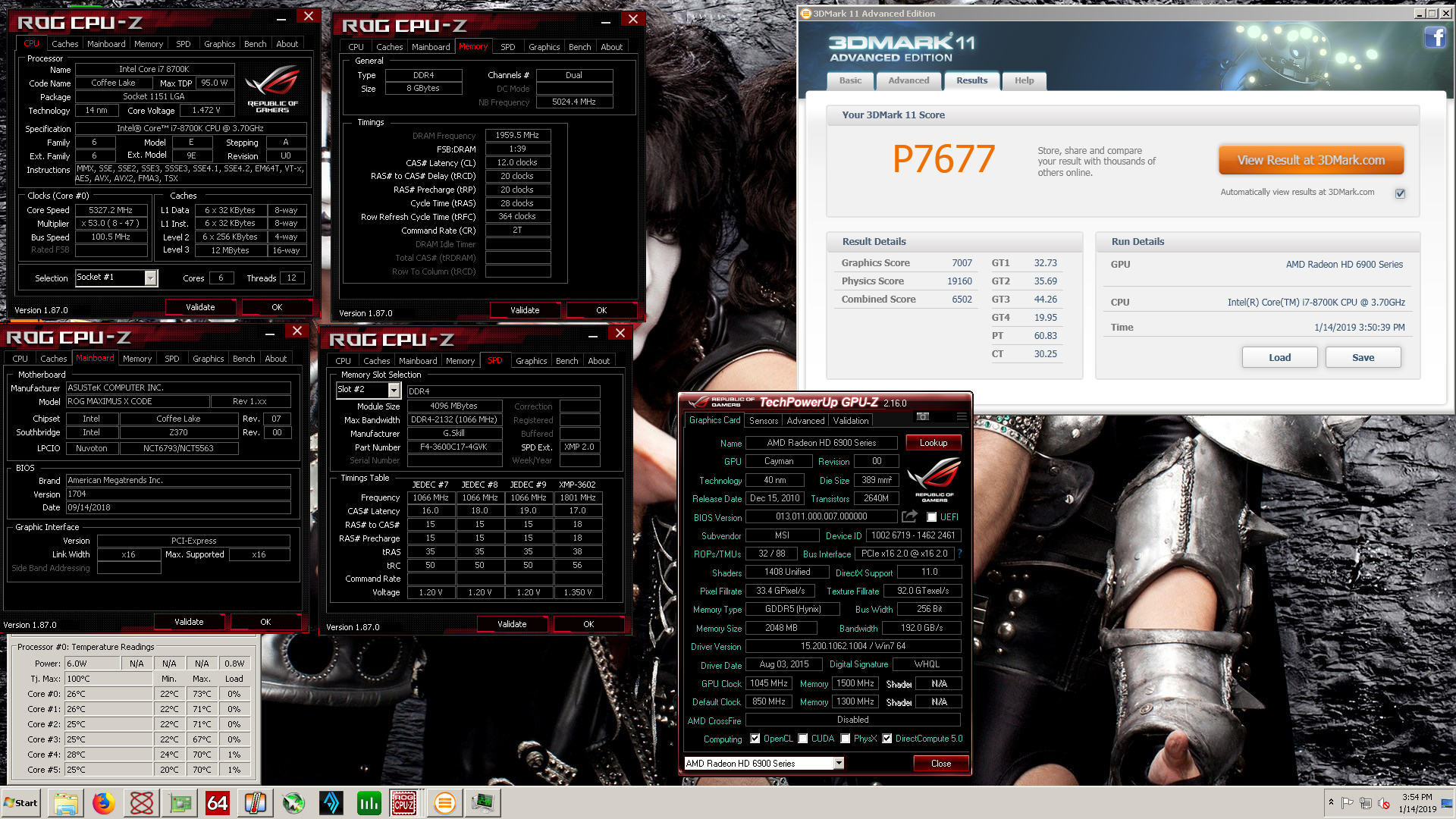
Task: Click the ROG MAXIMUS X CODE model field
Action: [x=137, y=402]
